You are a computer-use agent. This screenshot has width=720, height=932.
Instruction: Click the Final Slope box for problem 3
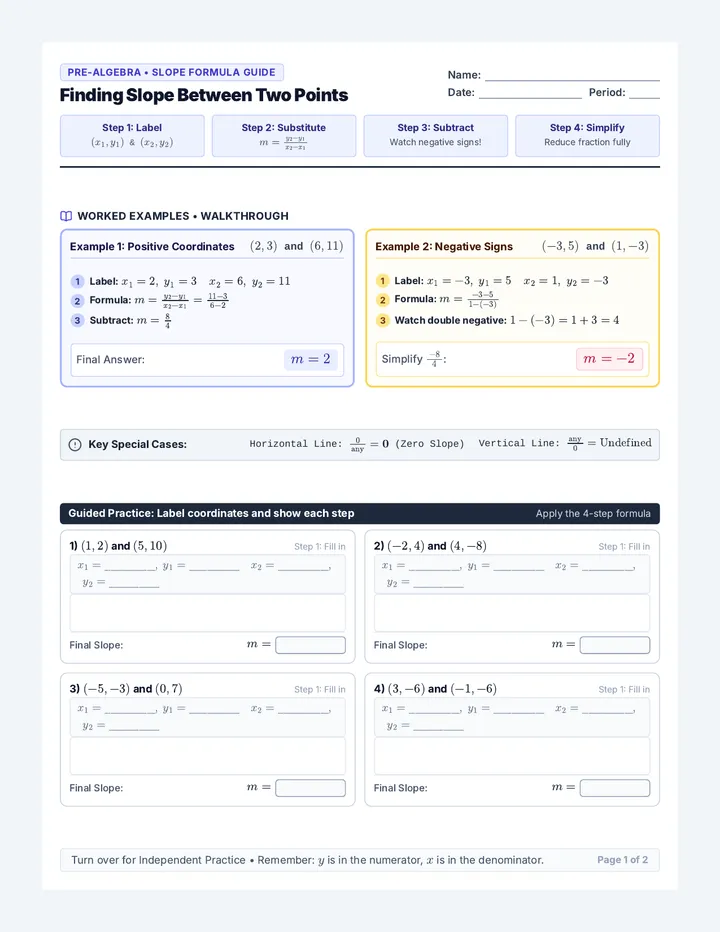310,788
